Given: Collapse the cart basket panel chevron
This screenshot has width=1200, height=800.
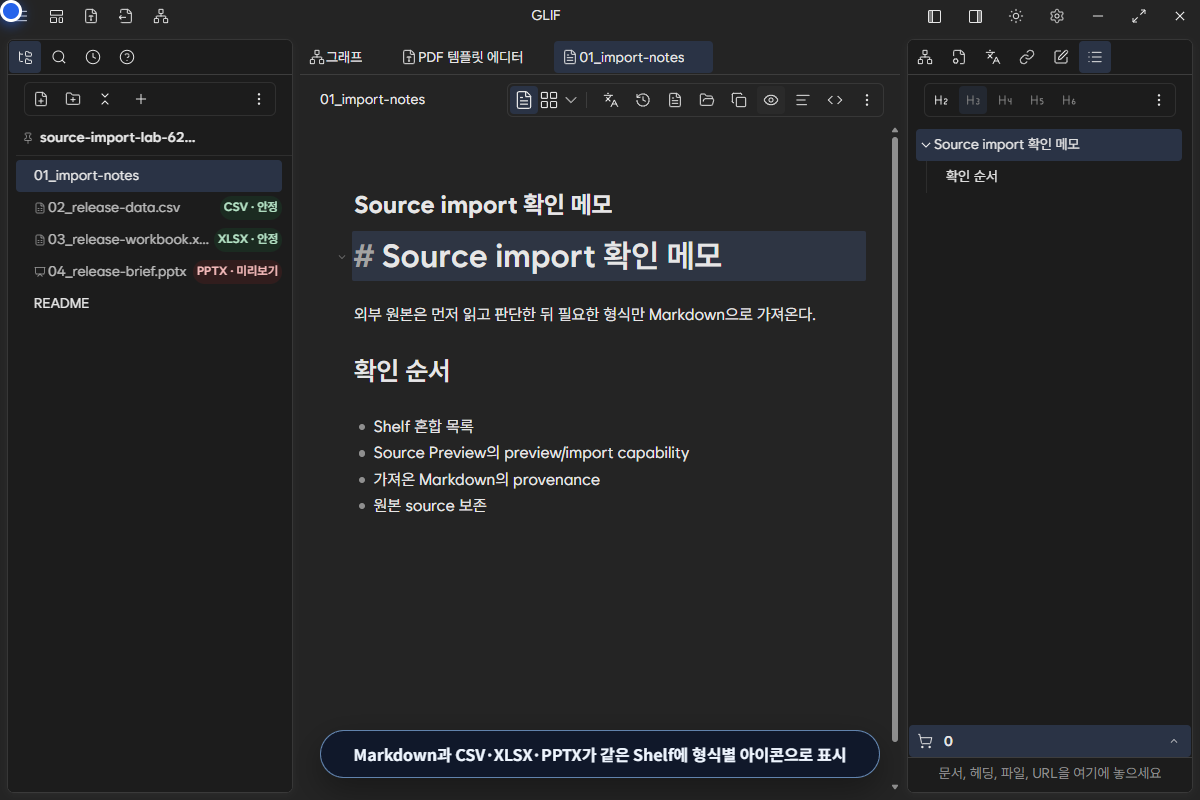Looking at the screenshot, I should [x=1173, y=741].
